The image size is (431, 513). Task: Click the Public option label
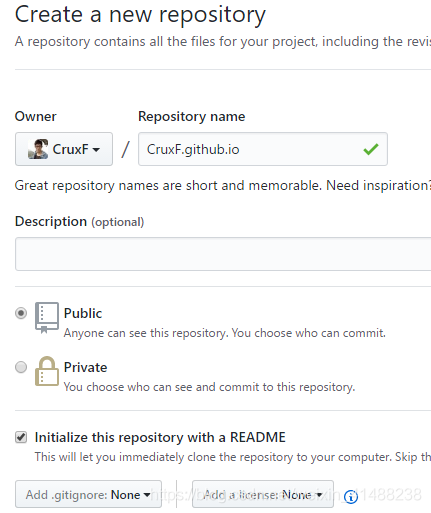(x=83, y=313)
